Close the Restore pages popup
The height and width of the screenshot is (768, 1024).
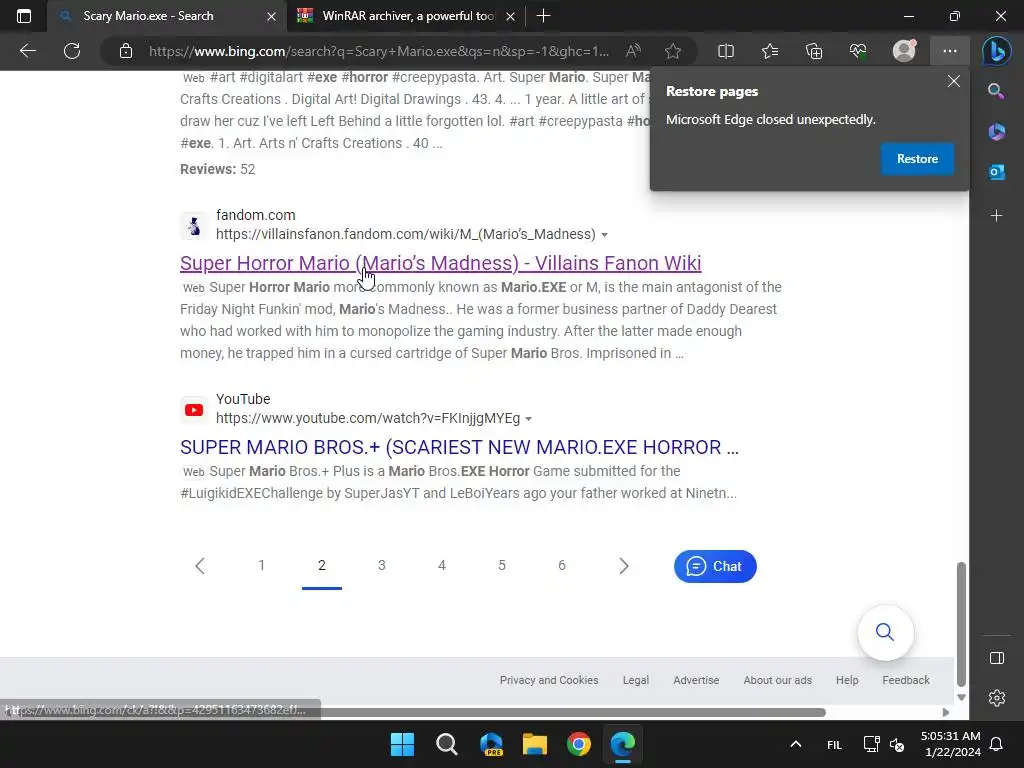954,81
